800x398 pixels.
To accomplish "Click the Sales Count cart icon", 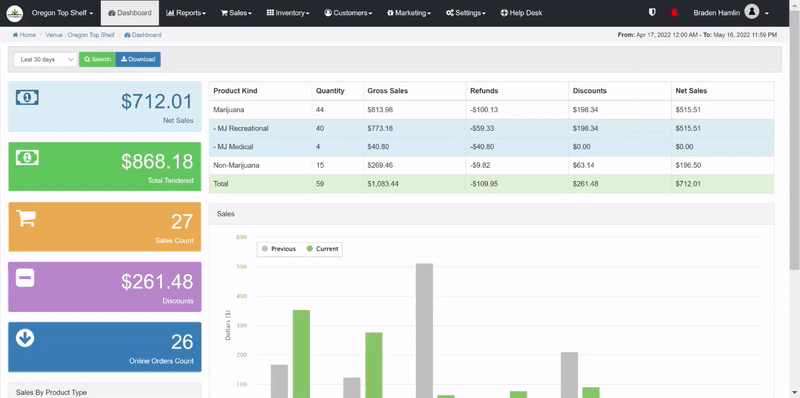I will point(26,218).
